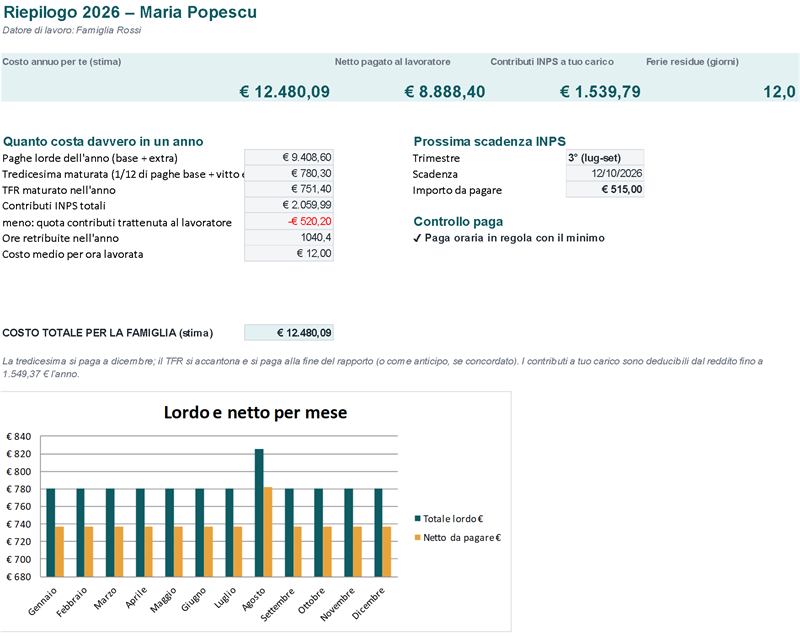Select the 'Agosto' axis label
800x636 pixels.
coord(254,598)
